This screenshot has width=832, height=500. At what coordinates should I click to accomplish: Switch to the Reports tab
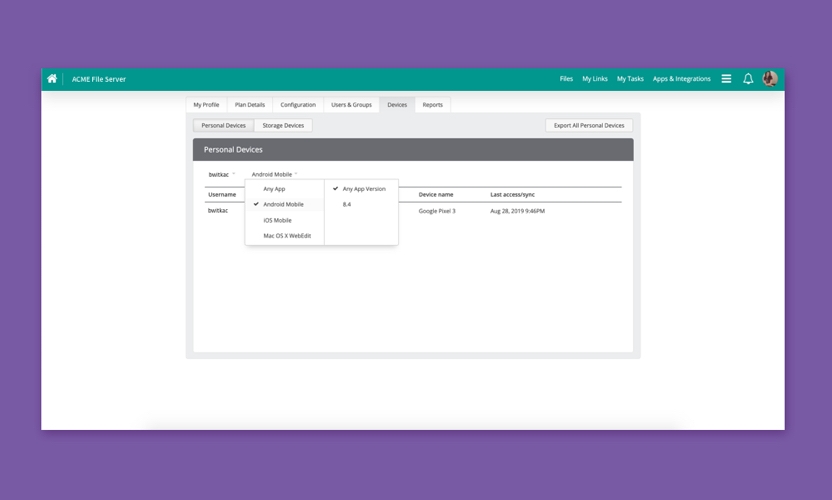click(x=432, y=105)
